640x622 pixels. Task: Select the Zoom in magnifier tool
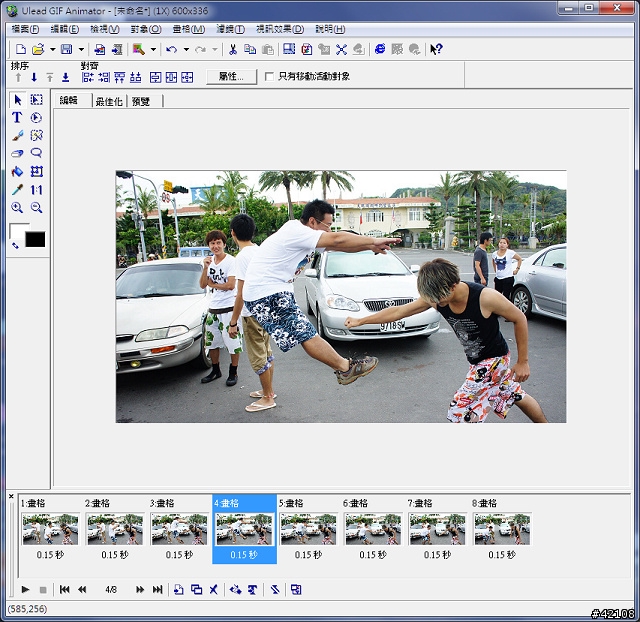[17, 208]
